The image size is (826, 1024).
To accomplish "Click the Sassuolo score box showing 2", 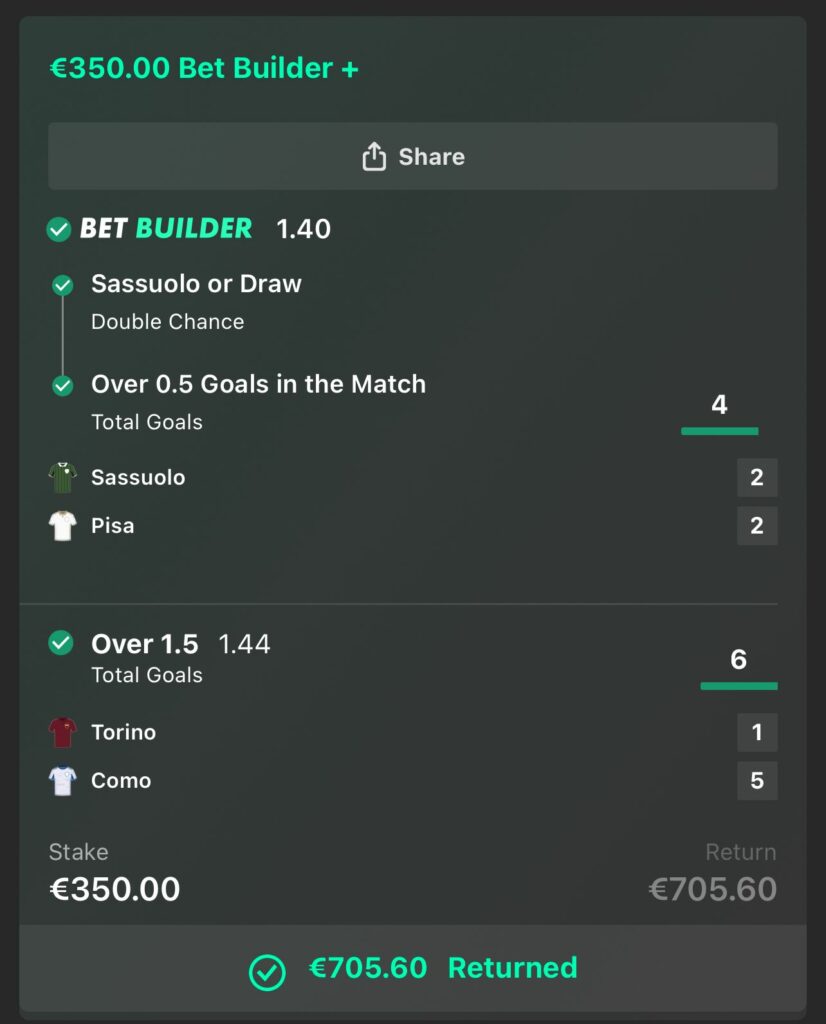I will pyautogui.click(x=757, y=477).
